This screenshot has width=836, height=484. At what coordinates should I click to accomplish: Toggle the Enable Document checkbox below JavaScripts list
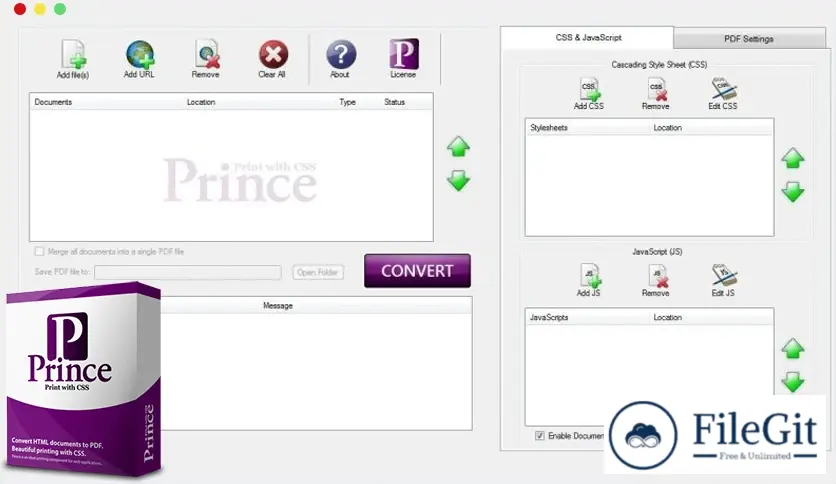[x=540, y=435]
